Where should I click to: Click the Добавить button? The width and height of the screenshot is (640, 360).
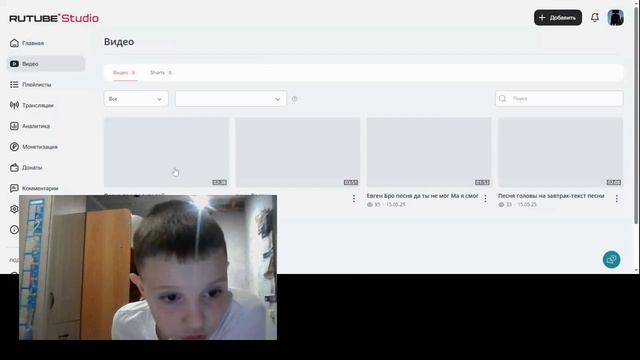[558, 18]
